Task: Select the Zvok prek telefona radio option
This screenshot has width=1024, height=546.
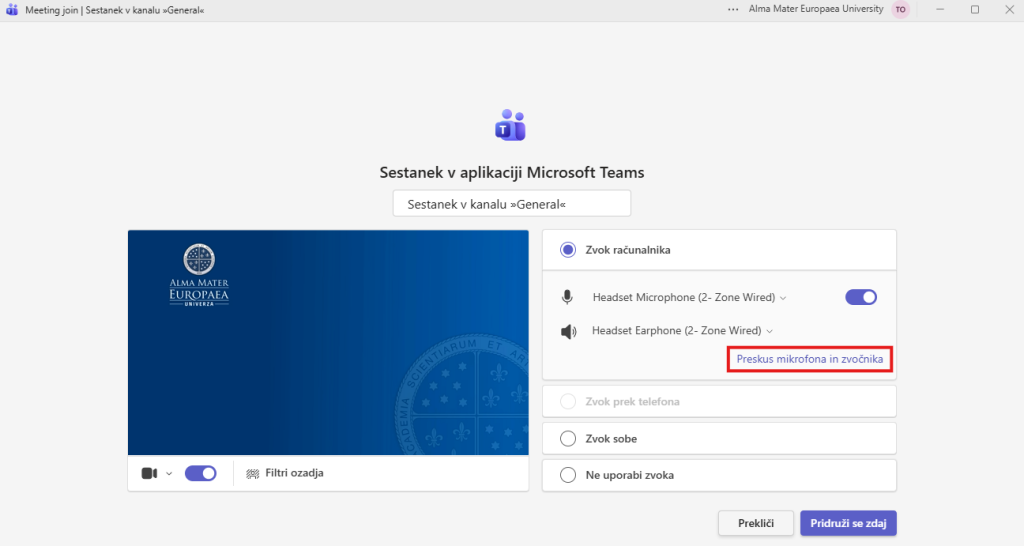Action: (x=568, y=402)
